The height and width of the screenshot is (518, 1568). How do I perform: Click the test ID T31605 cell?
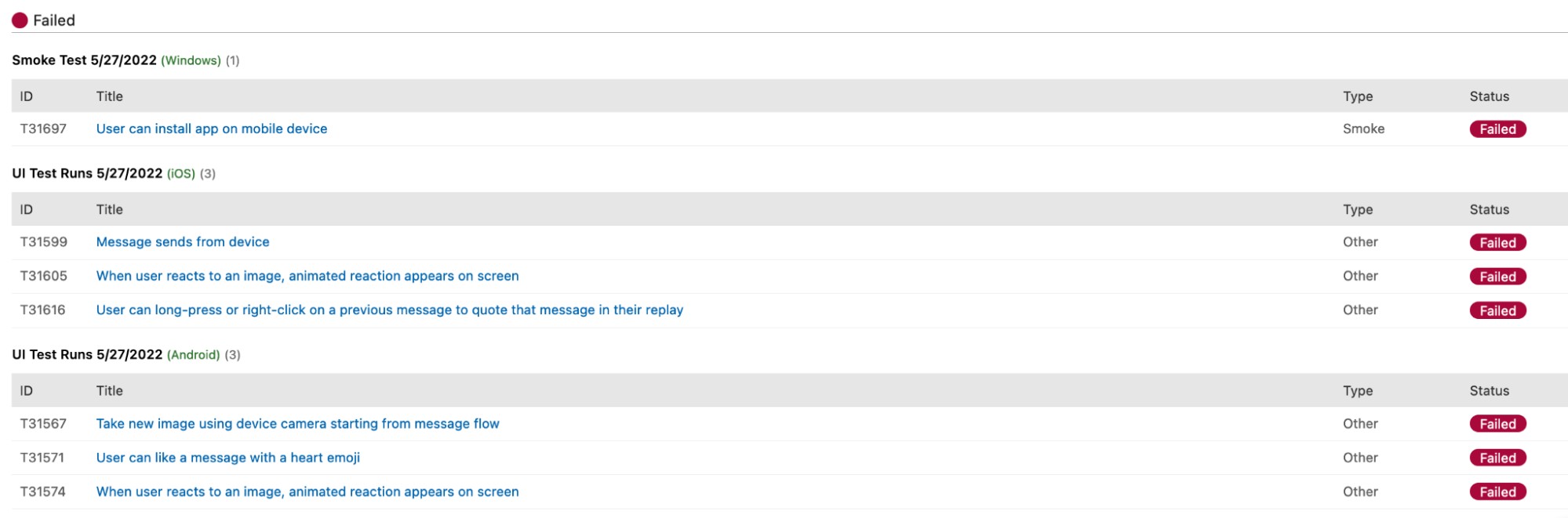tap(43, 276)
